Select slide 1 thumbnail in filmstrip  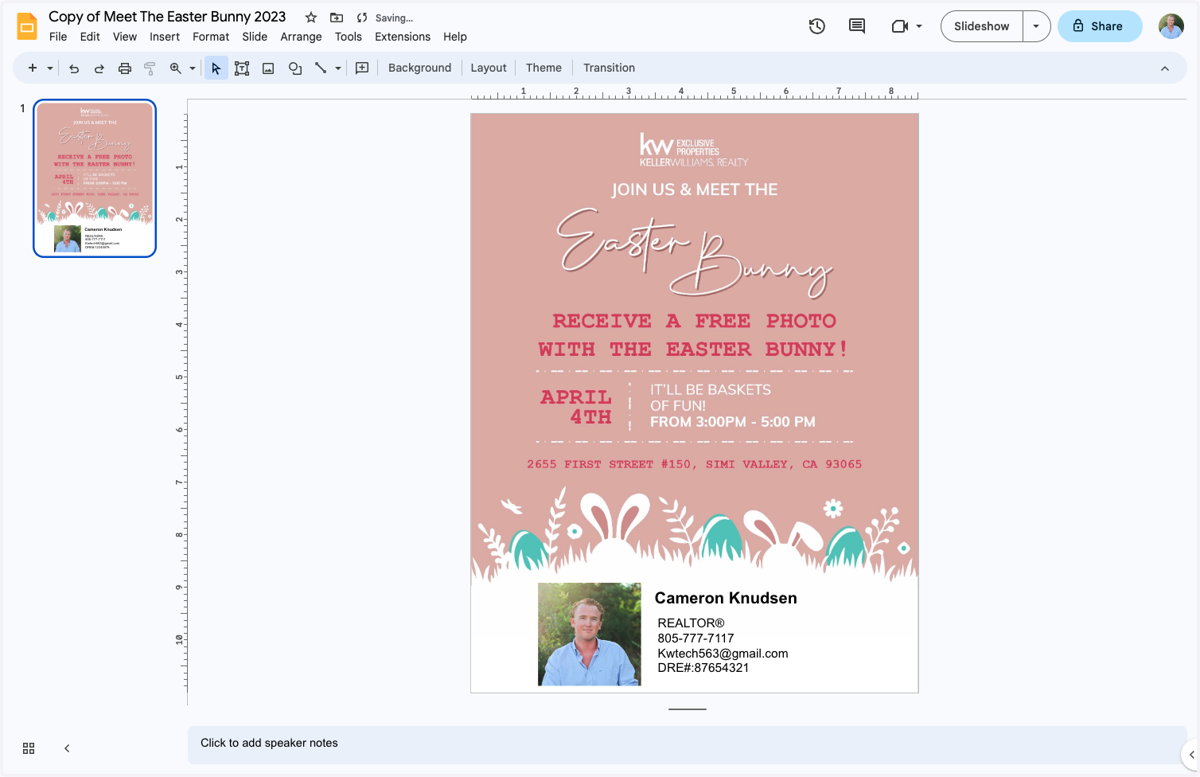[95, 178]
